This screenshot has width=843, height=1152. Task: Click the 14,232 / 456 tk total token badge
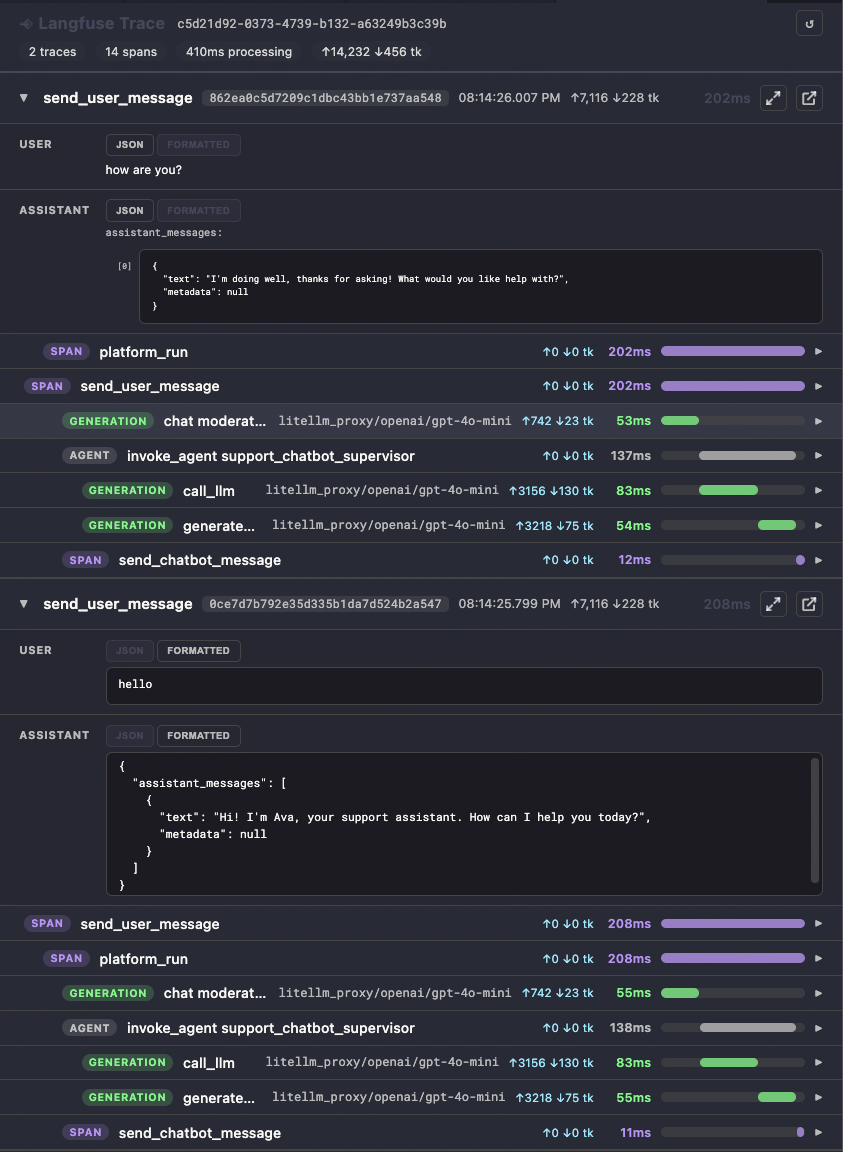[371, 51]
